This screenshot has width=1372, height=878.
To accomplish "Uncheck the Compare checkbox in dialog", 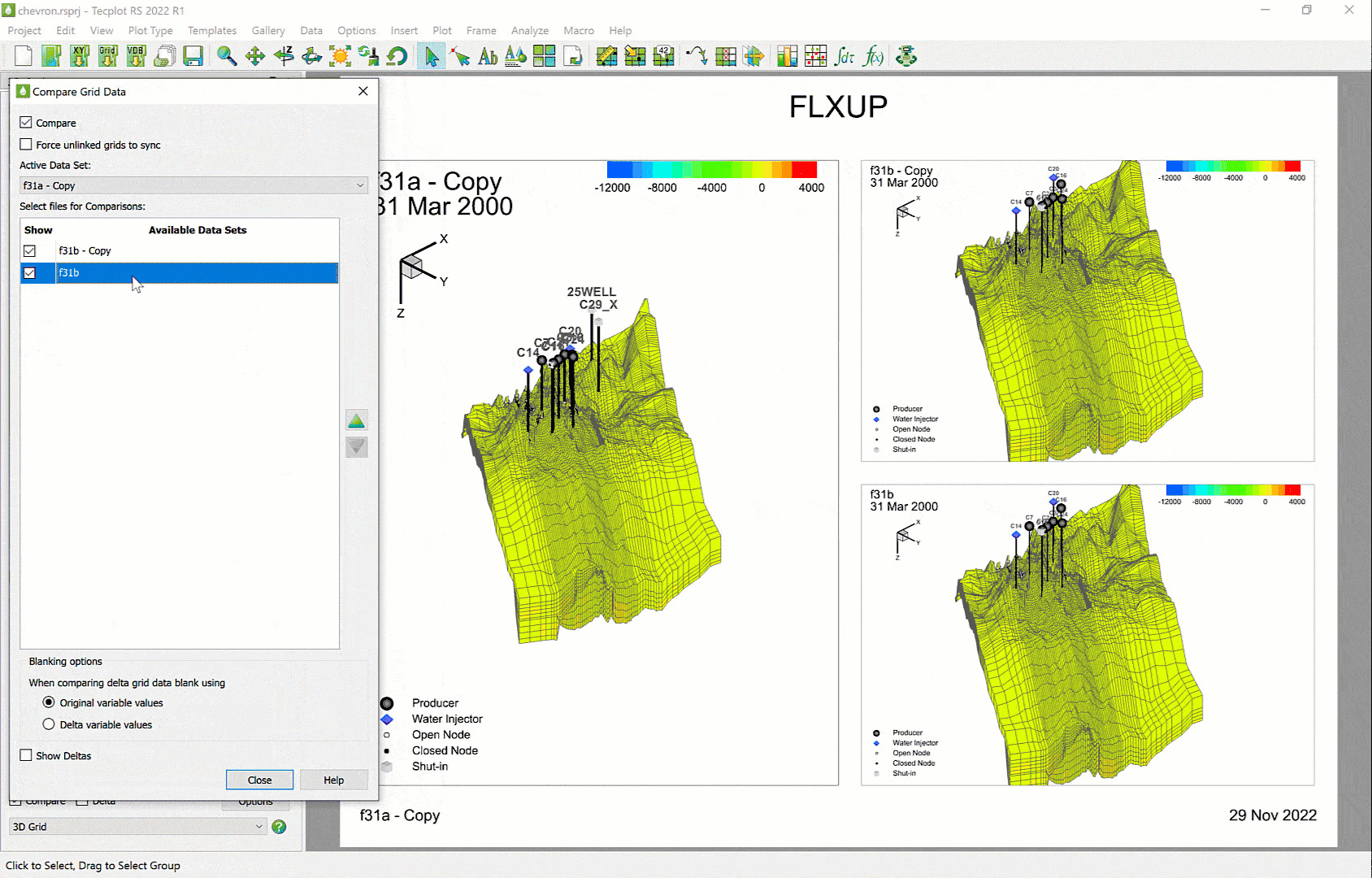I will pos(26,123).
